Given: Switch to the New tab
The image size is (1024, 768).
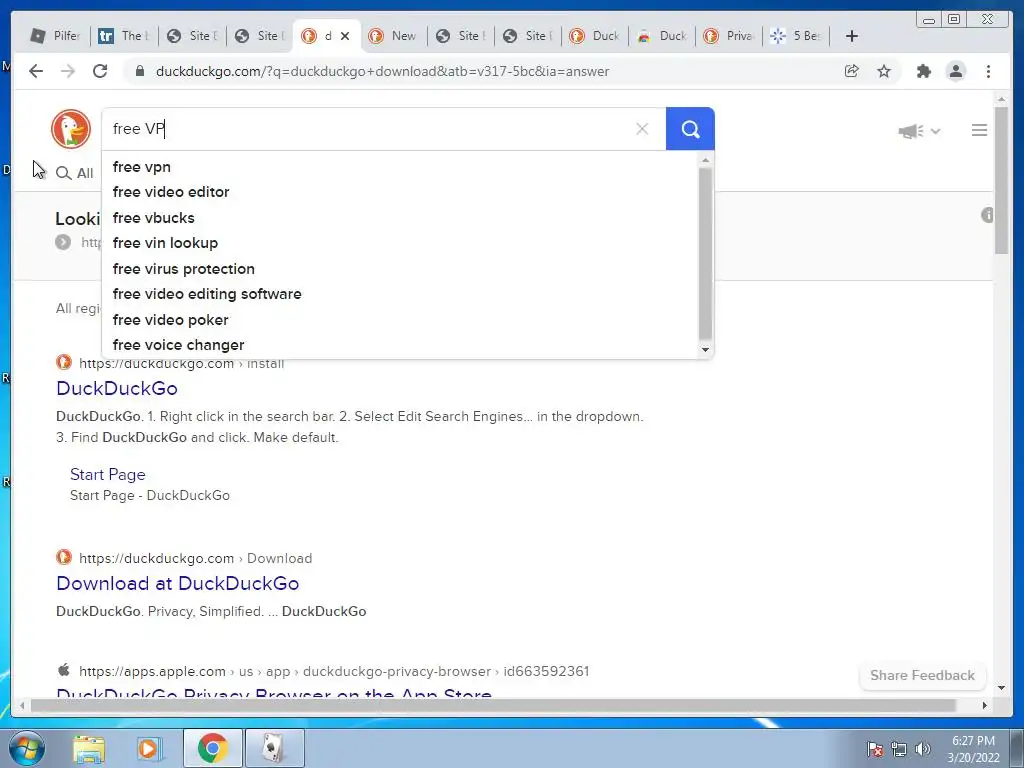Looking at the screenshot, I should tap(393, 36).
